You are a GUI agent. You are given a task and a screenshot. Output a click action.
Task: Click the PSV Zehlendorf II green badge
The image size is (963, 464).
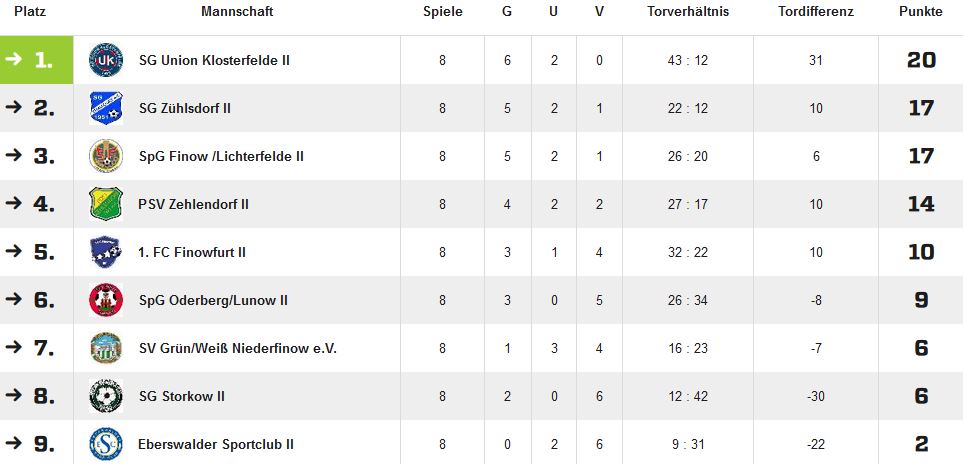(x=106, y=204)
